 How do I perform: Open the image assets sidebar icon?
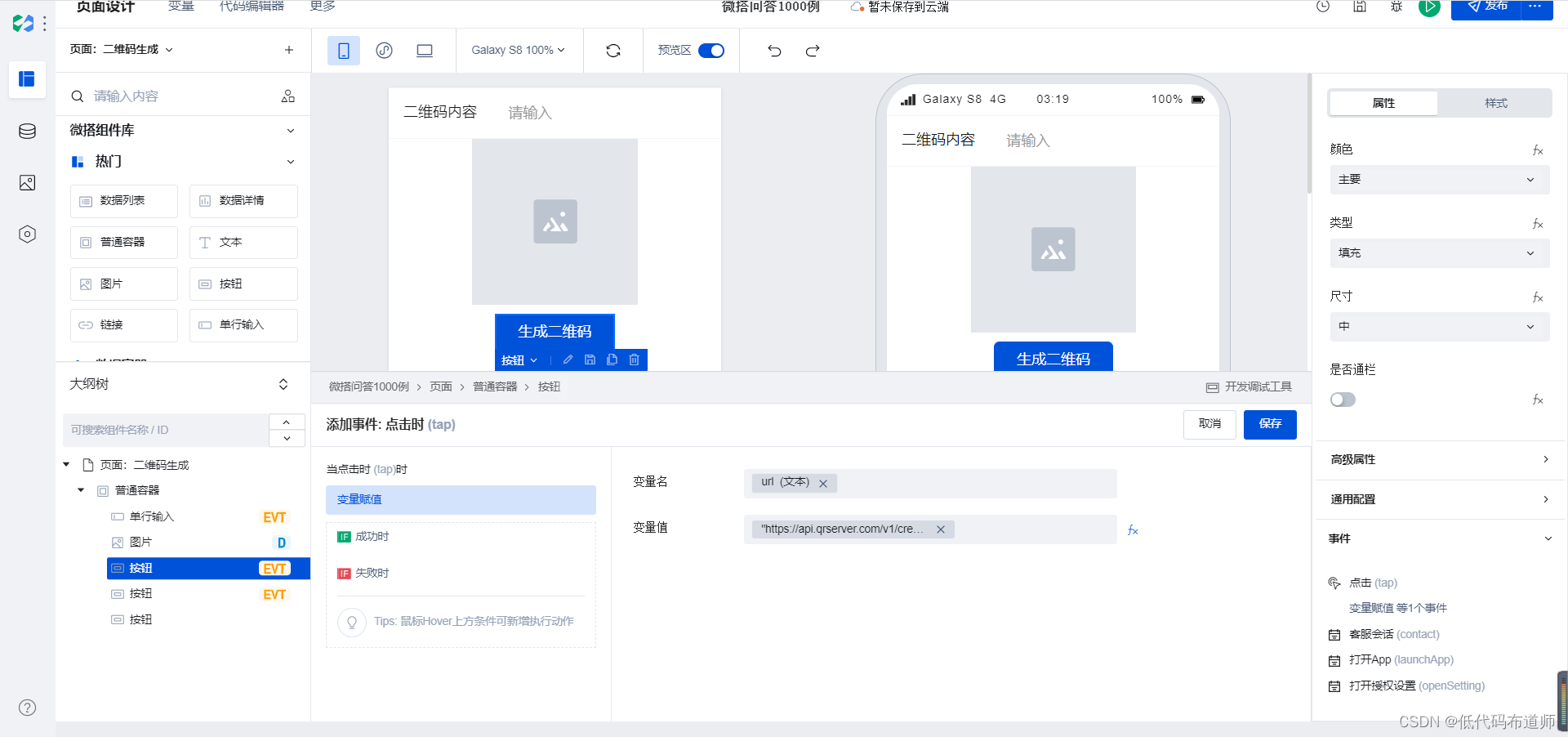coord(27,183)
